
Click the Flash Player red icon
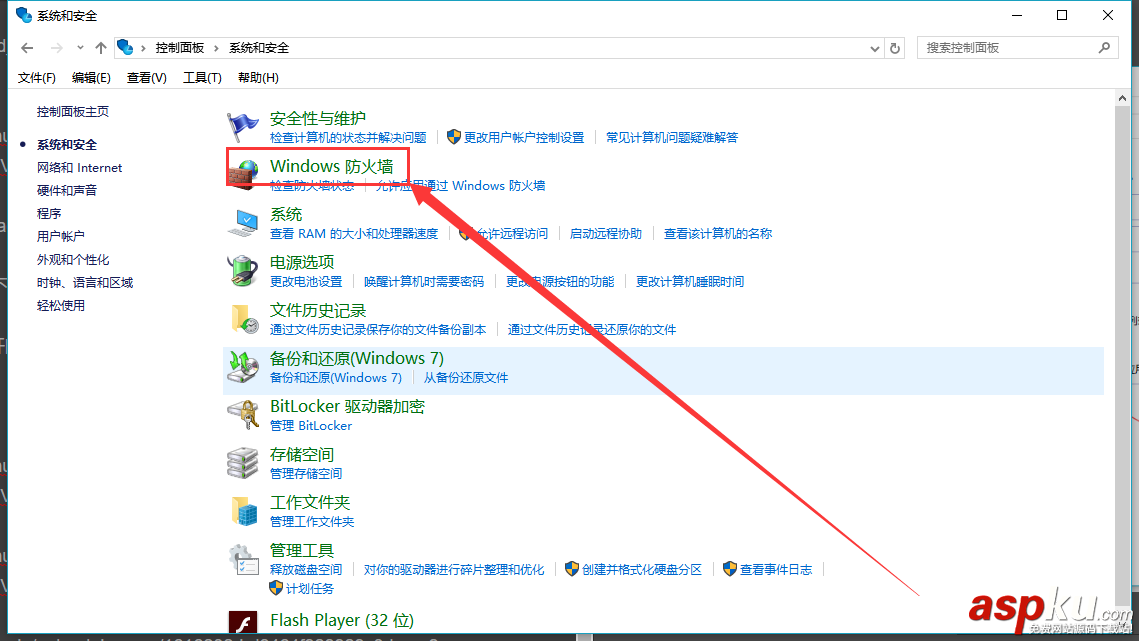point(243,623)
